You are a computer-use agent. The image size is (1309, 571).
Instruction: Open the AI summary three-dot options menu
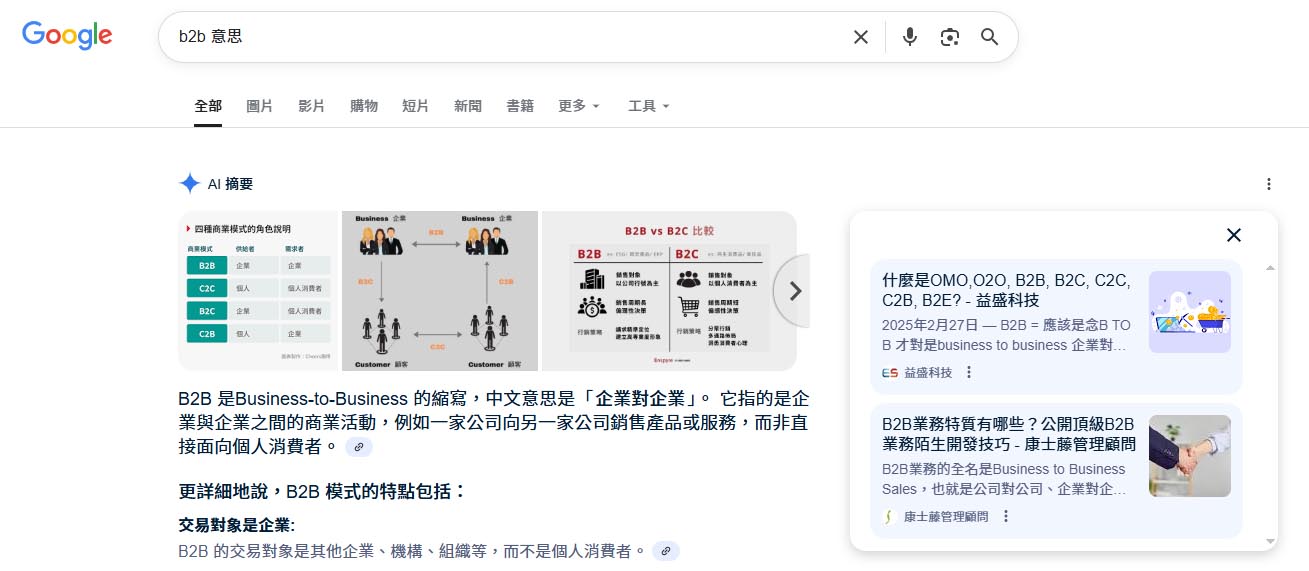[1268, 184]
